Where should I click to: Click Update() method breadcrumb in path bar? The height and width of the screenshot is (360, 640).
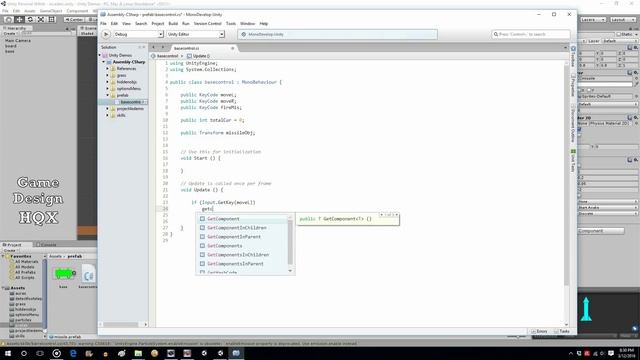198,56
